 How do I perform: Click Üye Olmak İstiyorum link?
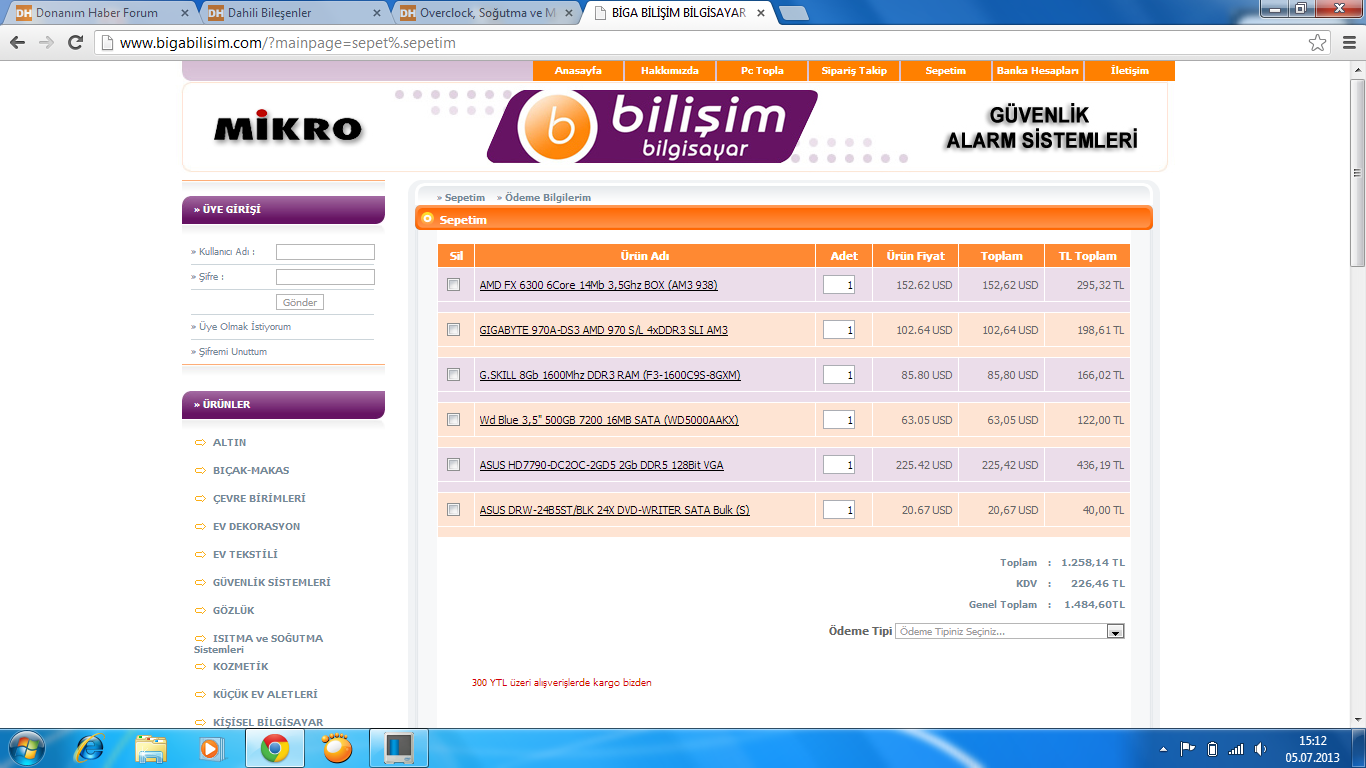pyautogui.click(x=245, y=327)
